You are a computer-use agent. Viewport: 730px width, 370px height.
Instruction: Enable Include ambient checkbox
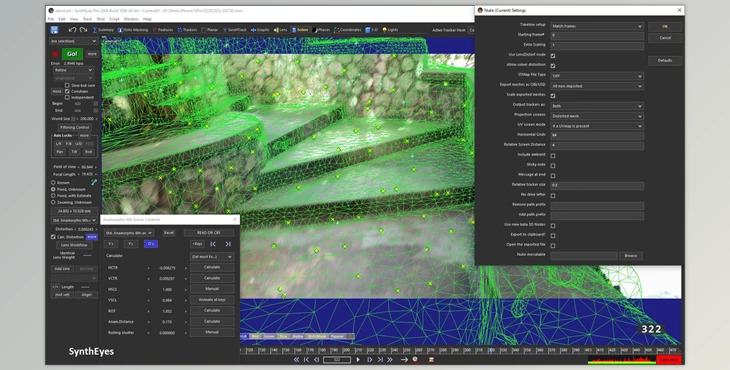pos(553,156)
